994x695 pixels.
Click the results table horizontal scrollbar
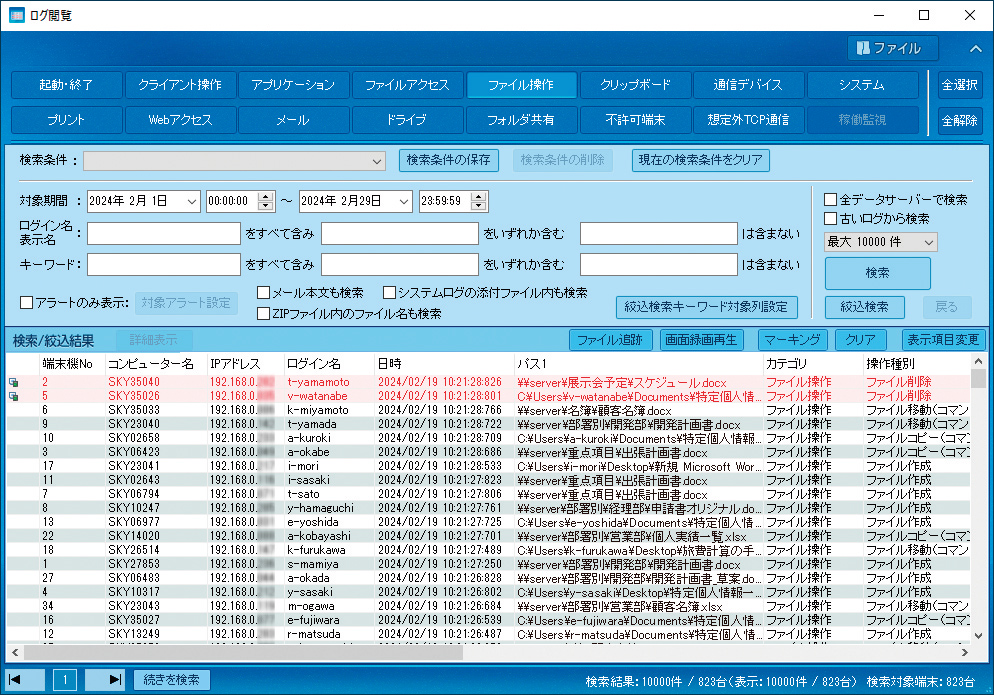(x=244, y=652)
